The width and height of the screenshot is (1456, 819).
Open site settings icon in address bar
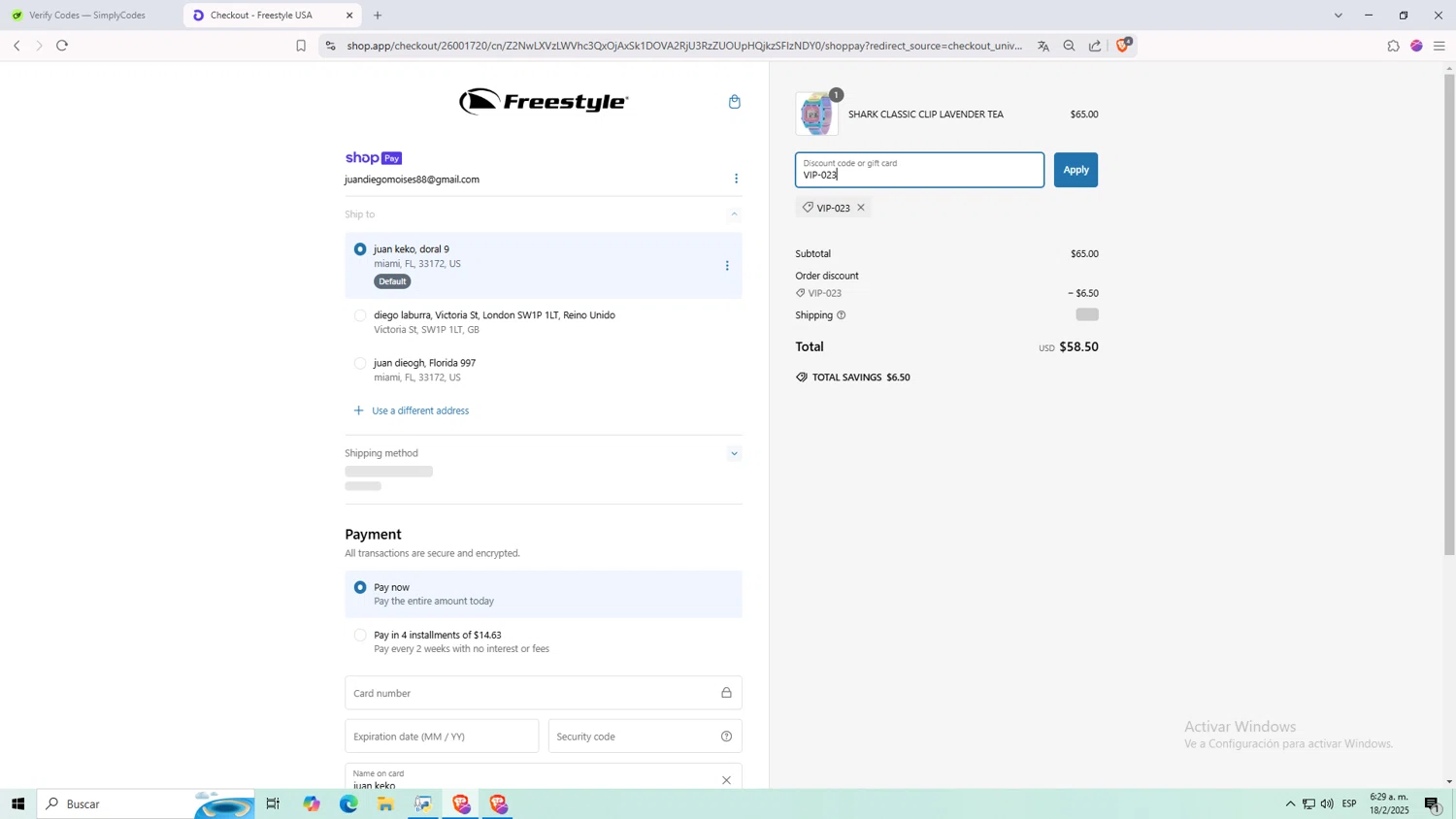point(331,46)
